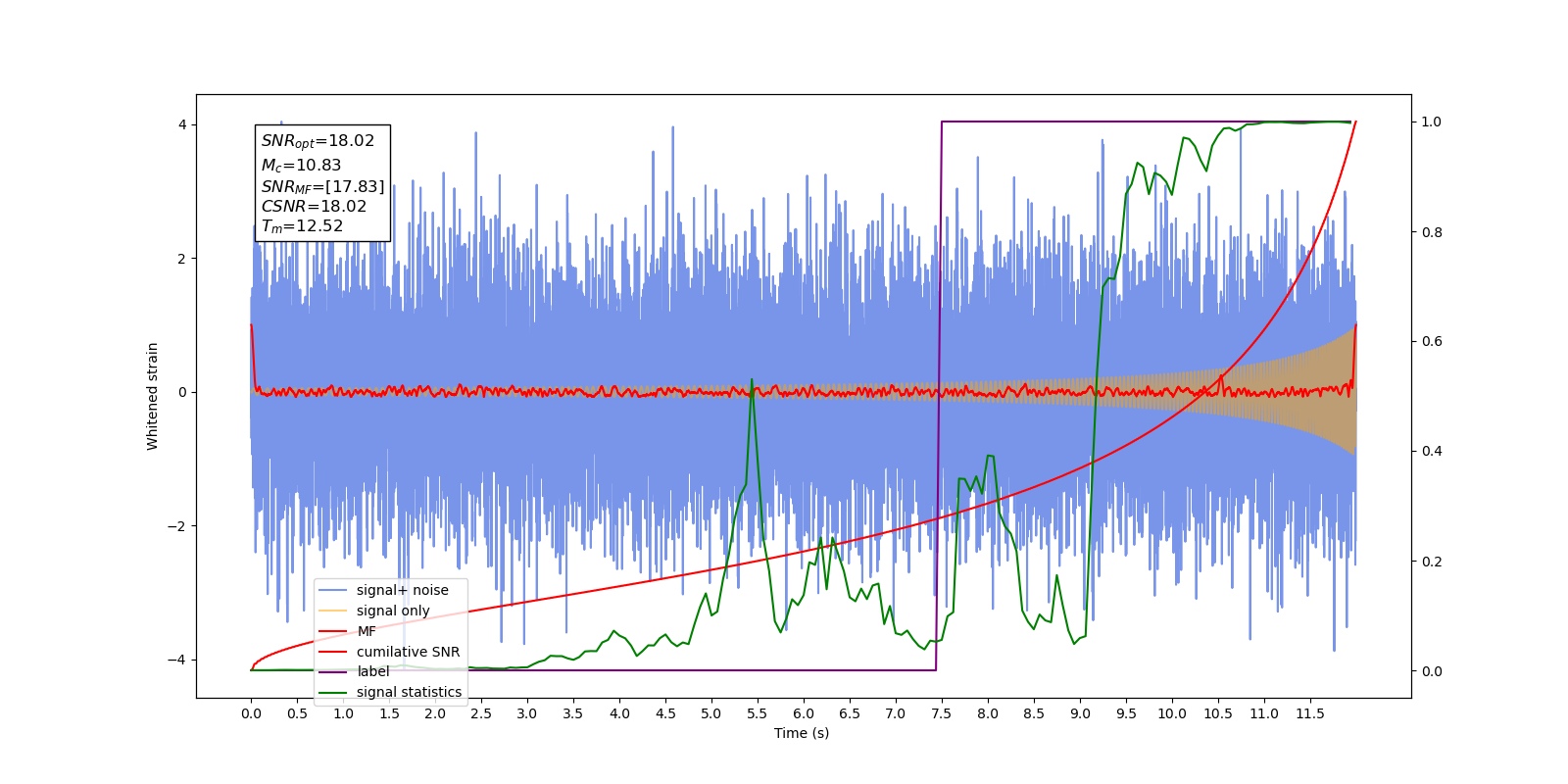This screenshot has height=784, width=1568.
Task: Click the 'Whitened strain' y-axis label
Action: 152,396
